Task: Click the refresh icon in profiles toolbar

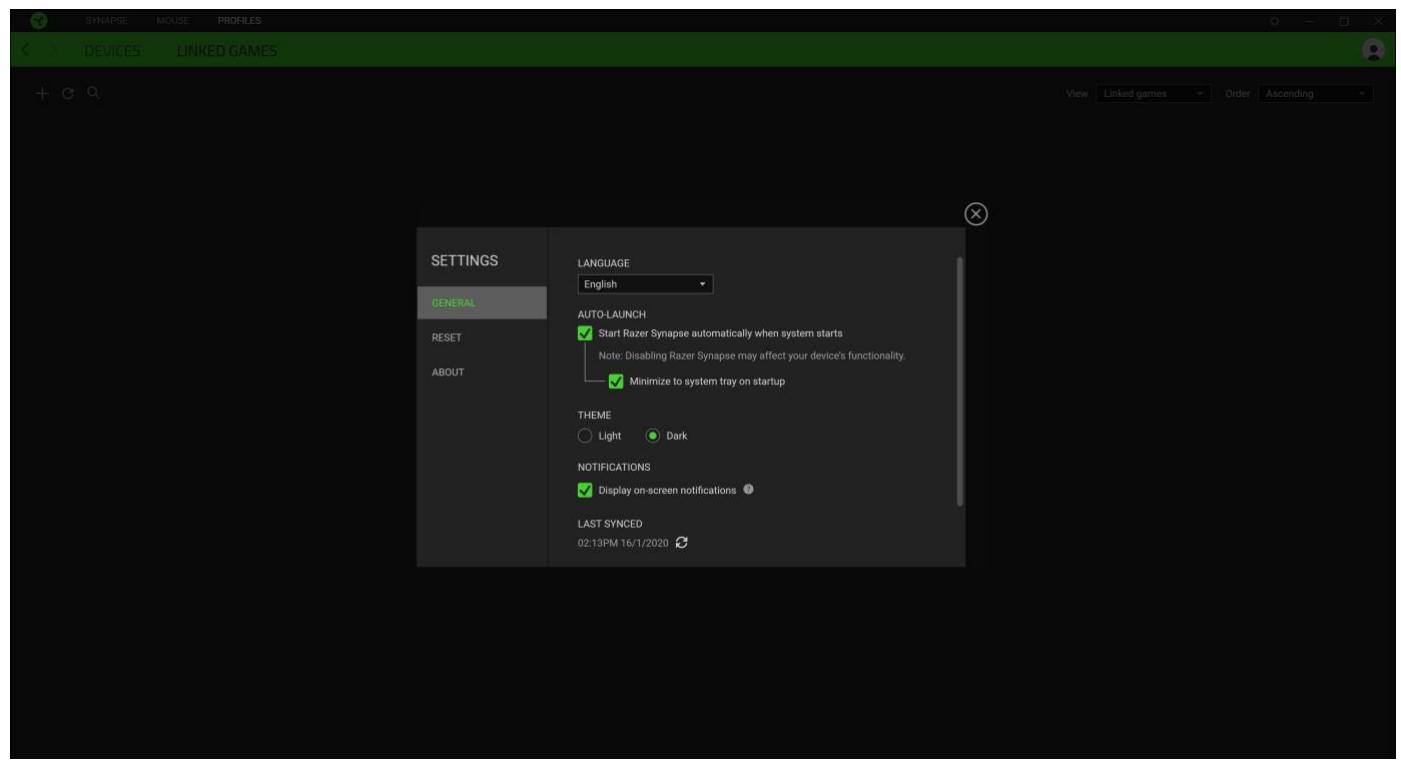Action: pyautogui.click(x=68, y=93)
